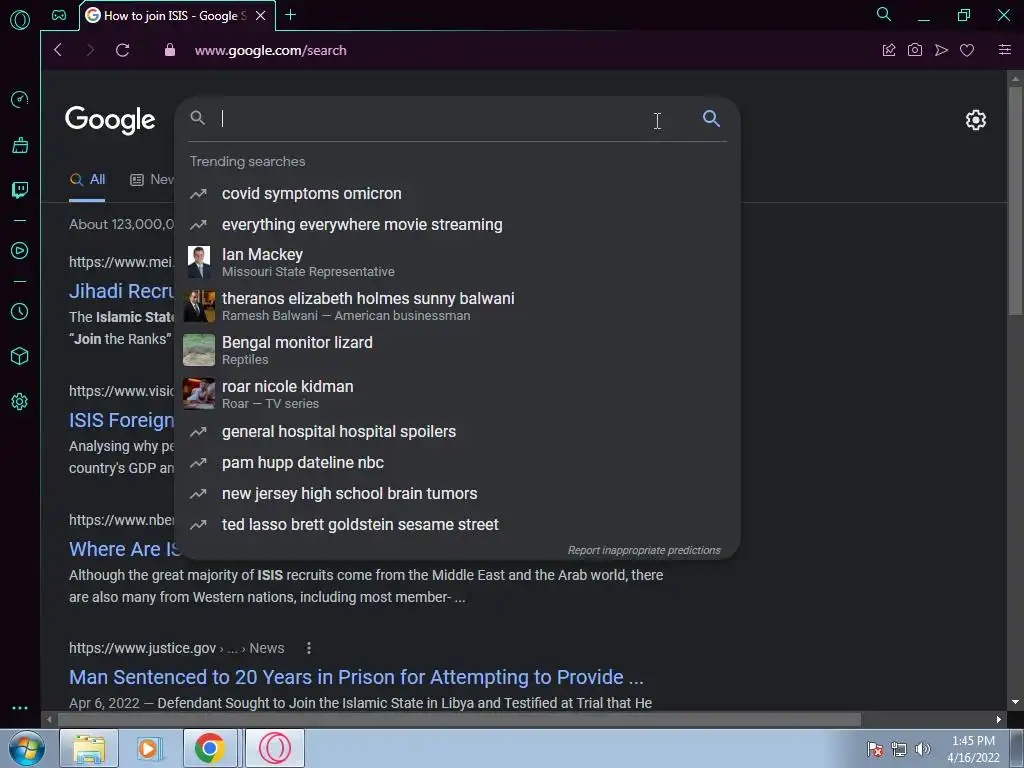Open 'ISIS Foreign' search result link
1024x768 pixels.
(121, 420)
